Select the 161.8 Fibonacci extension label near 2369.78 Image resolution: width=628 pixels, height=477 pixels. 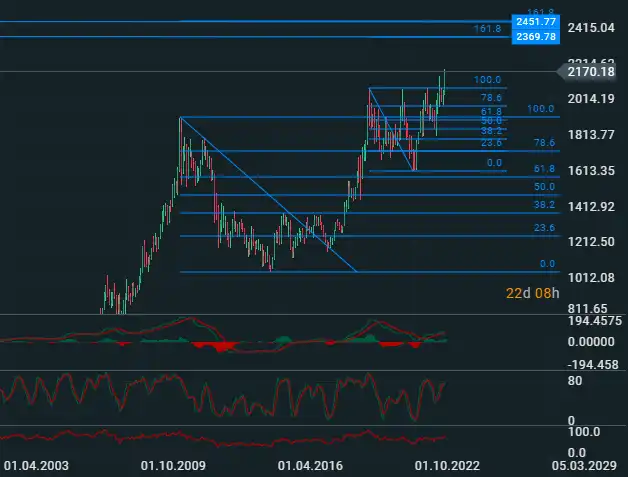click(x=487, y=30)
